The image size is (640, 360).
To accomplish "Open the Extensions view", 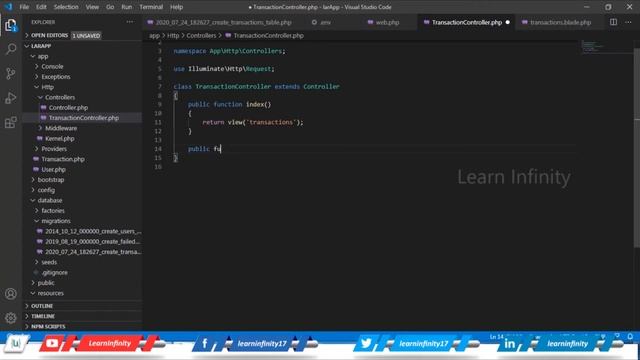I will click(x=11, y=122).
